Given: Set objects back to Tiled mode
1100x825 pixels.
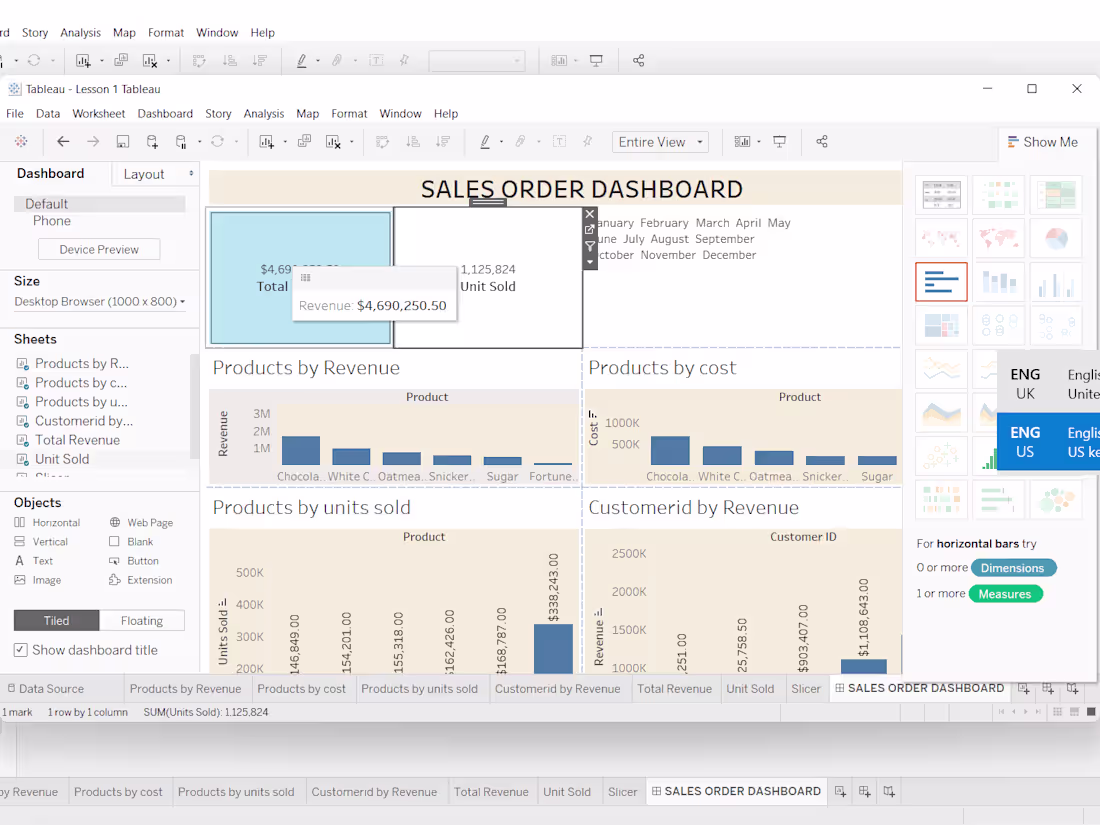Looking at the screenshot, I should click(56, 620).
